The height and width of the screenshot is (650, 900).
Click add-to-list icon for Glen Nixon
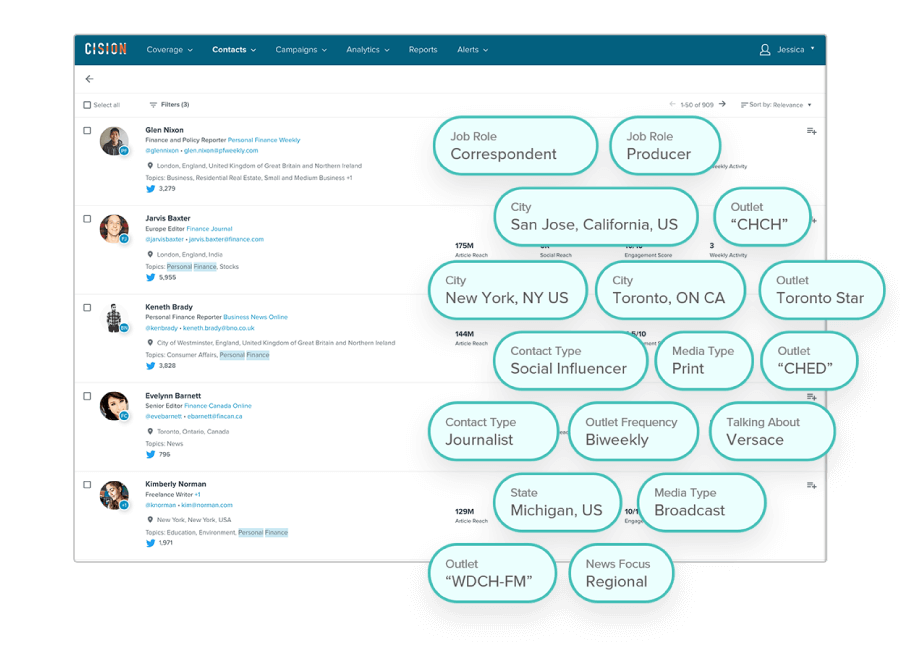click(811, 131)
